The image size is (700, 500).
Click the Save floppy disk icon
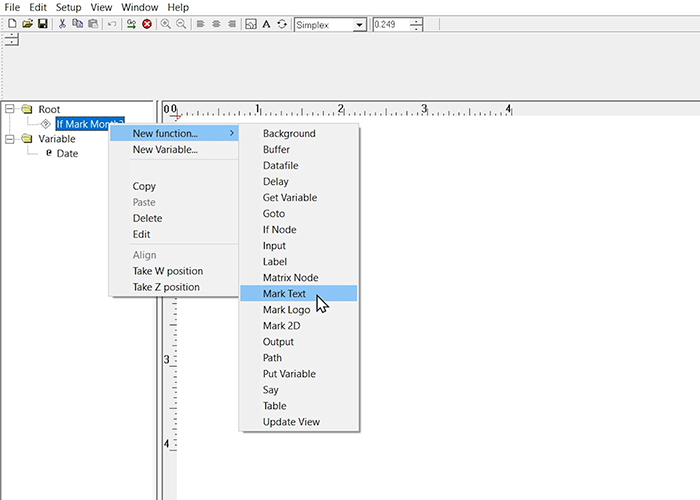click(43, 24)
